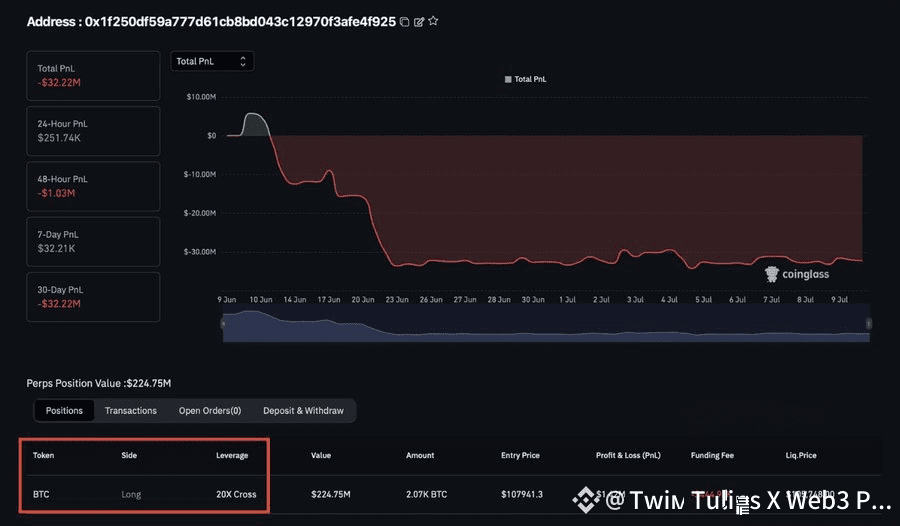Click the 20X Cross leverage cell
Screen dimensions: 900x526
click(x=236, y=494)
